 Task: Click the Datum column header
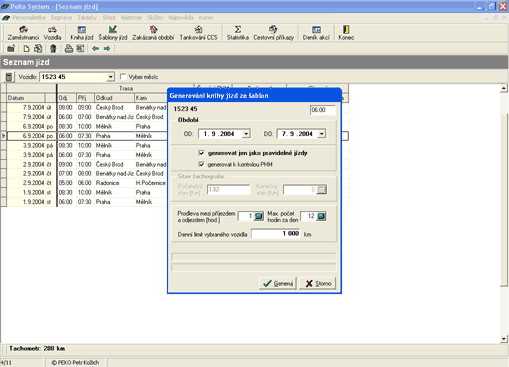(26, 98)
